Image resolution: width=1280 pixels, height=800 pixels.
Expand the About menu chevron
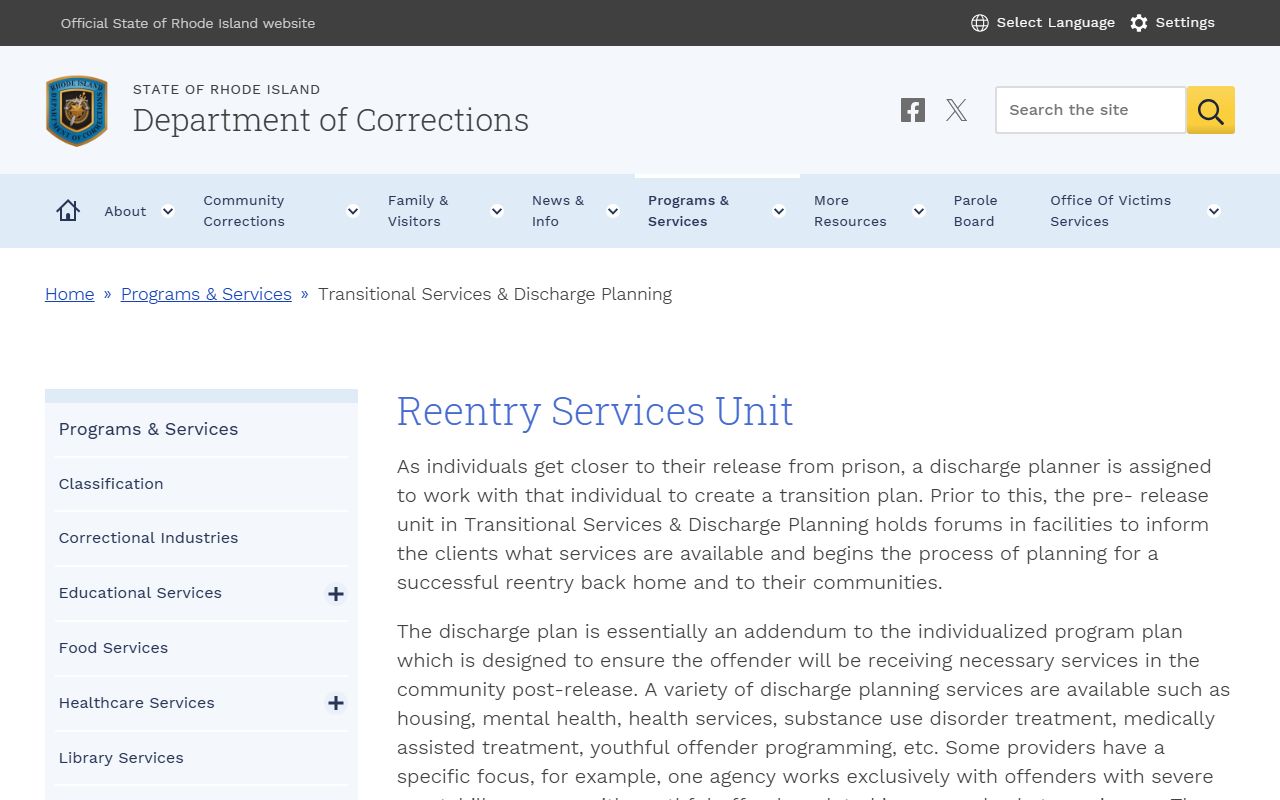tap(168, 211)
